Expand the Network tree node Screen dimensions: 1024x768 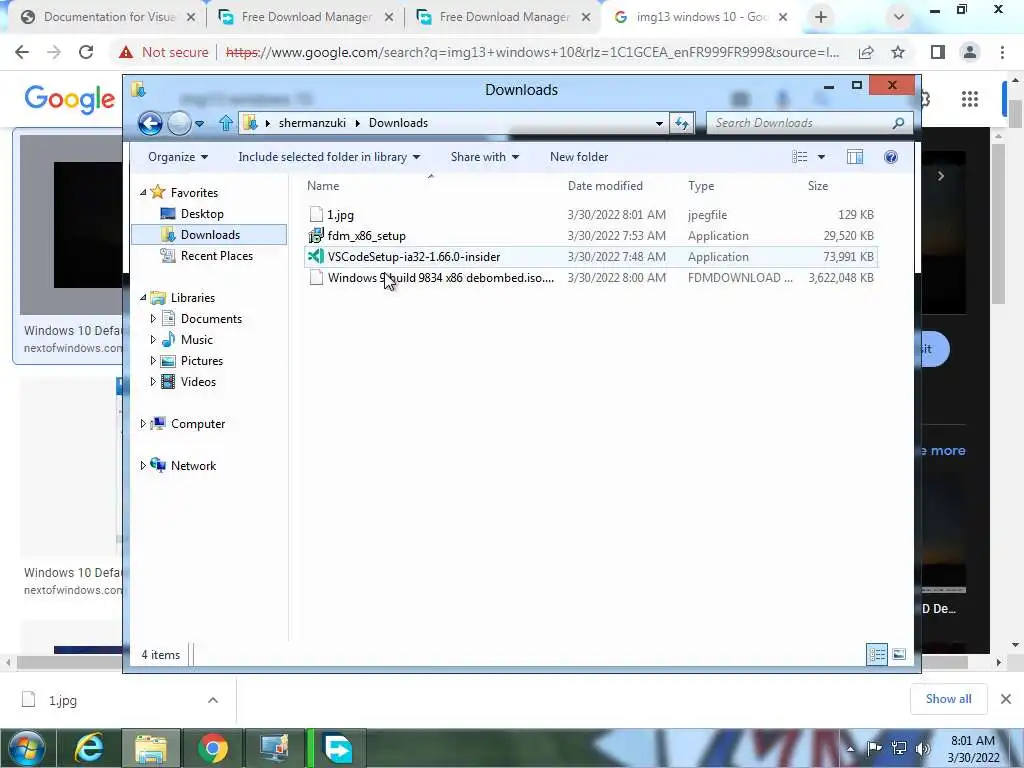(x=143, y=466)
